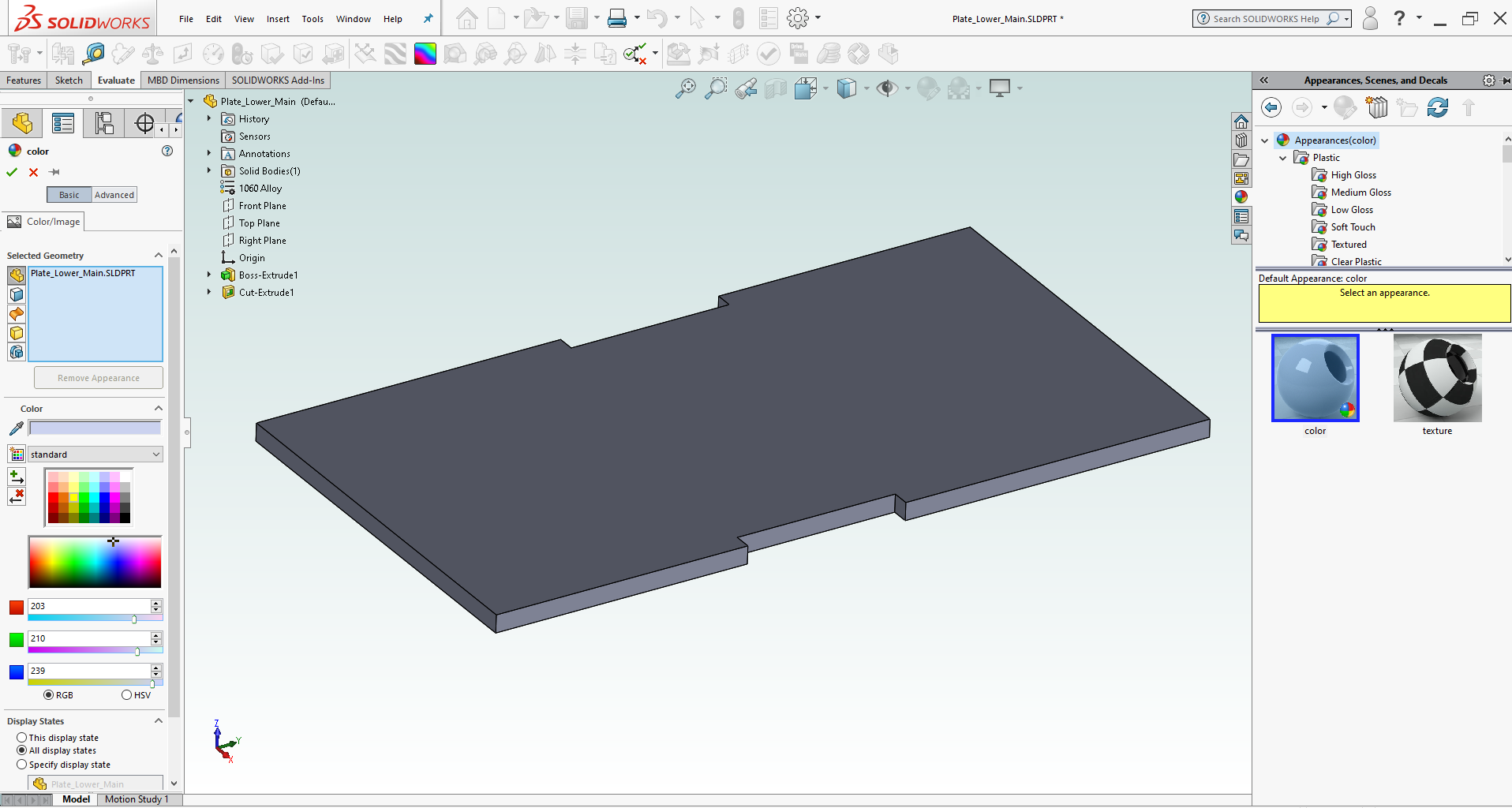Pick color with the eyedropper icon
The height and width of the screenshot is (808, 1512).
tap(16, 428)
